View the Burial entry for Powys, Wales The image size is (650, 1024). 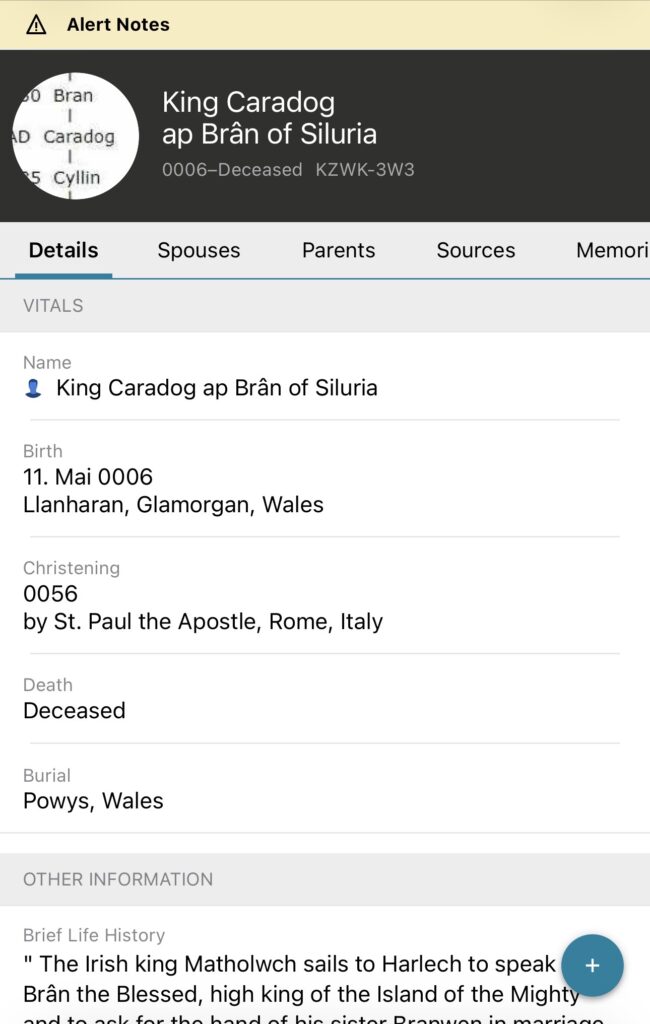(x=93, y=800)
